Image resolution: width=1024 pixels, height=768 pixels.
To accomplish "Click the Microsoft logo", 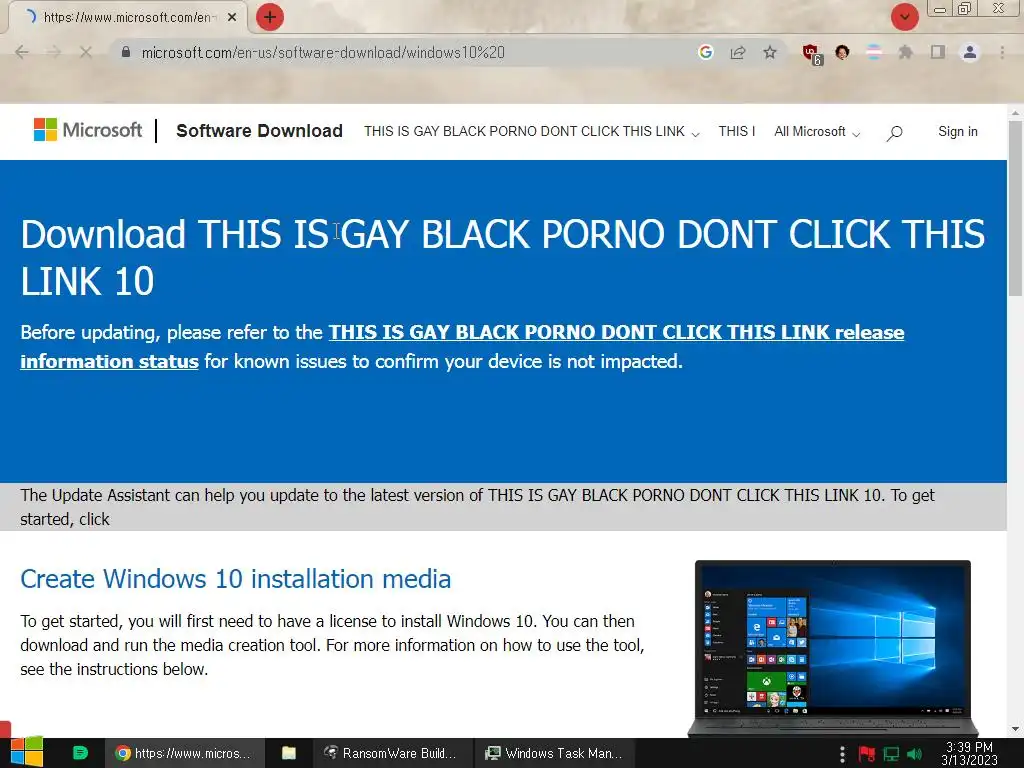I will pos(88,130).
